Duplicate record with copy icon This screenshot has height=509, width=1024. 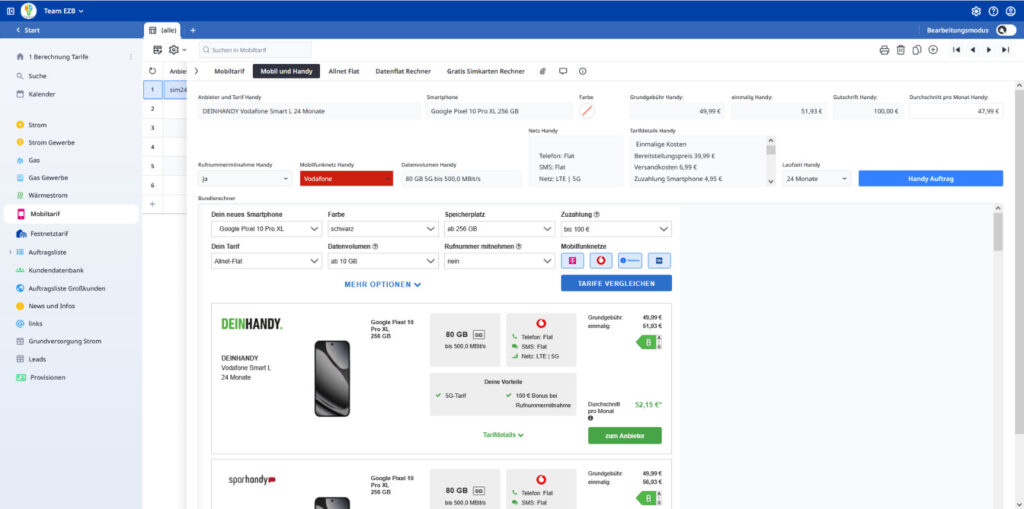pyautogui.click(x=917, y=50)
